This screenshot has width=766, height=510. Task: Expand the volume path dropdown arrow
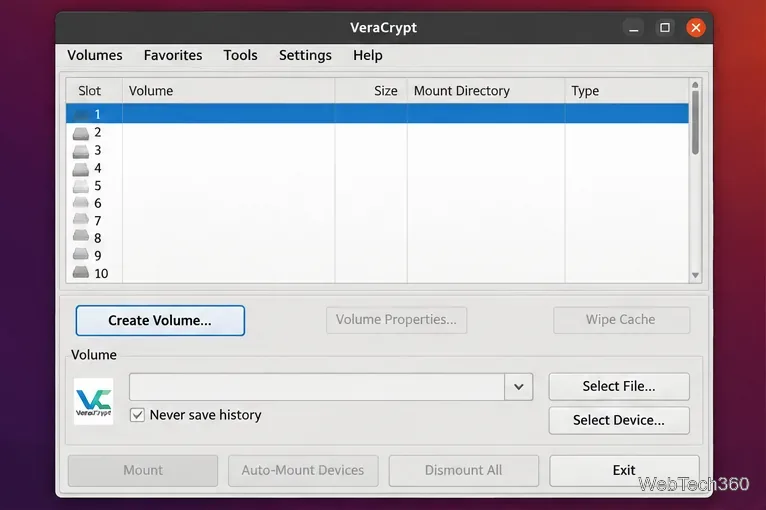pos(518,387)
